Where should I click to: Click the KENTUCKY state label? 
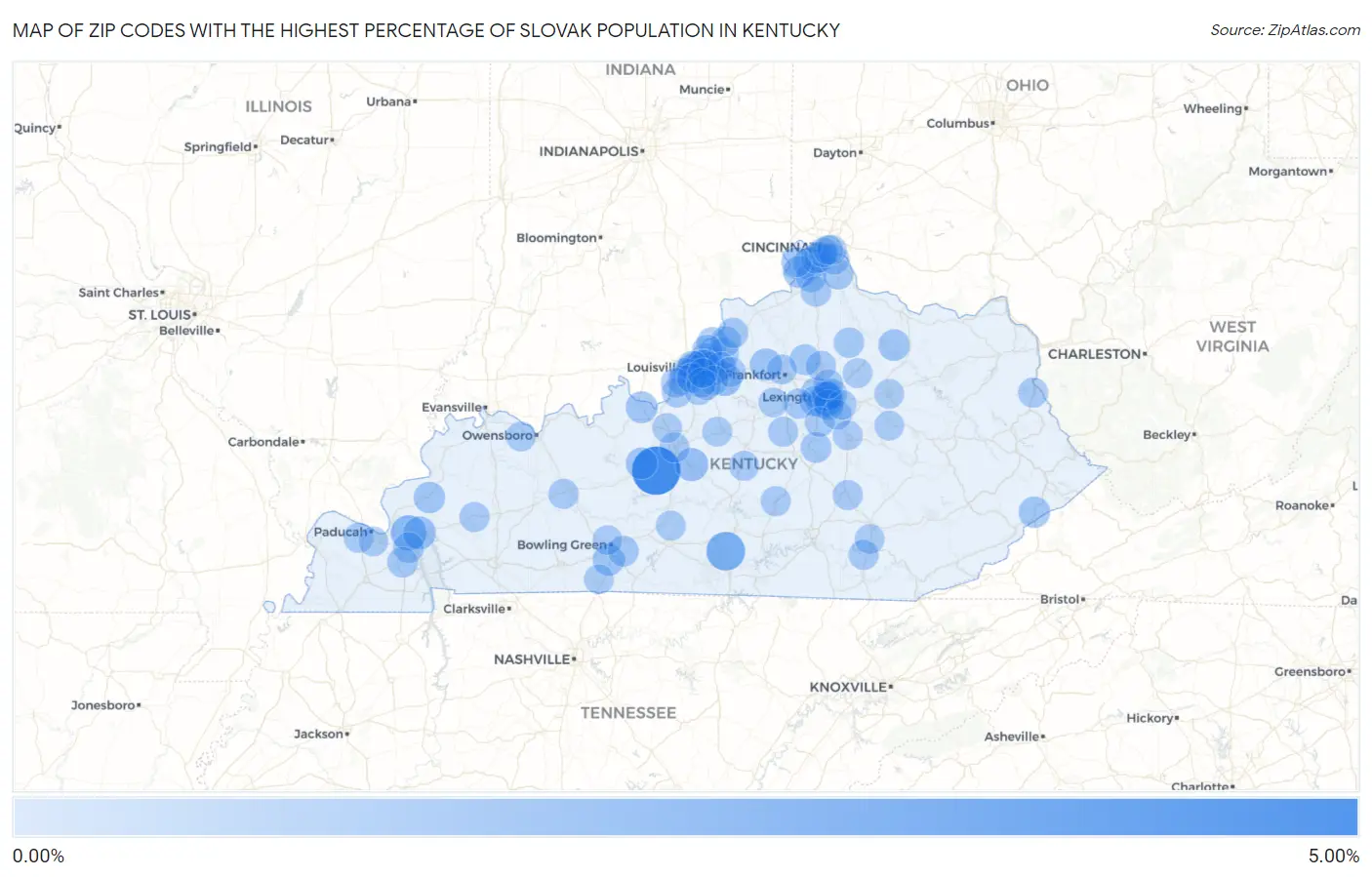753,463
